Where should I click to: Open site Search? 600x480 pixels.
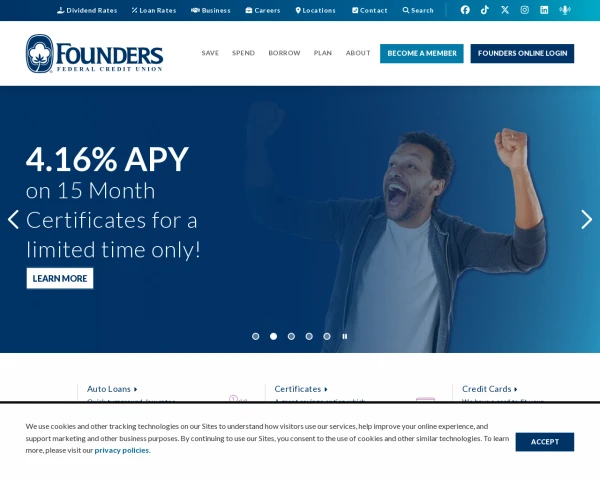tap(418, 10)
